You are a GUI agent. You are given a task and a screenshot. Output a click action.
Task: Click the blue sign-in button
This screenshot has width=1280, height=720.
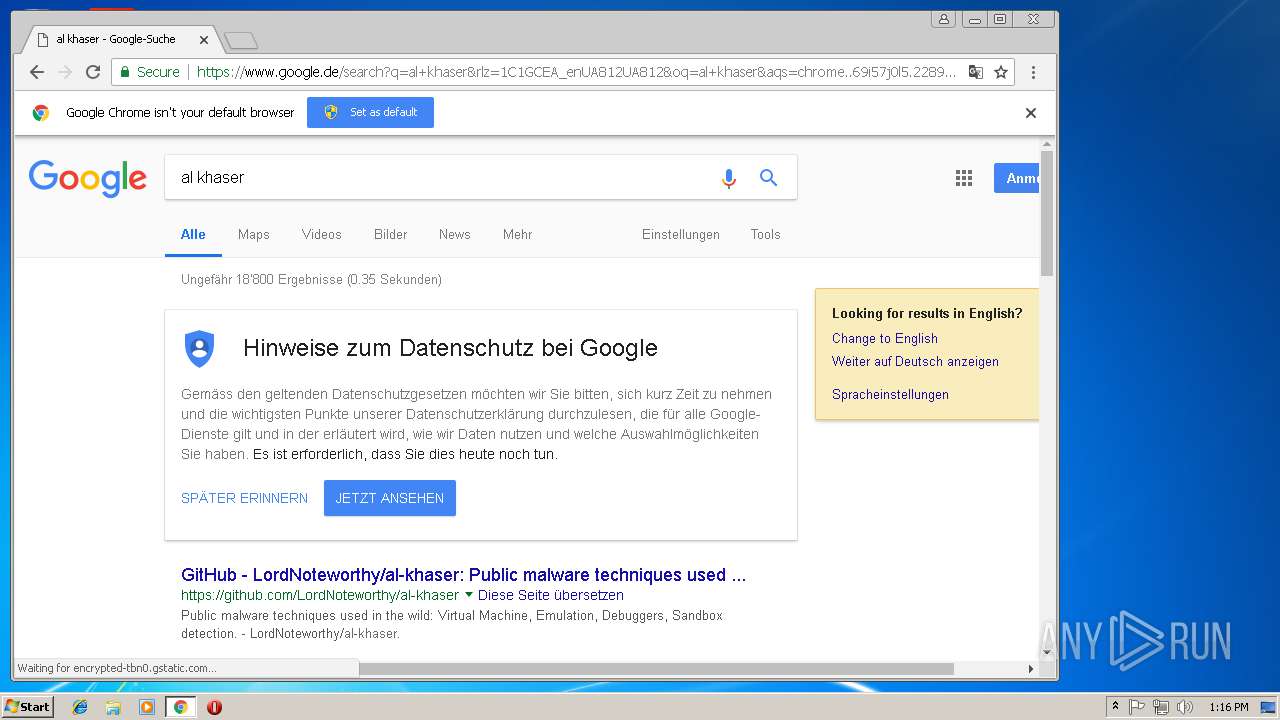click(x=1017, y=178)
